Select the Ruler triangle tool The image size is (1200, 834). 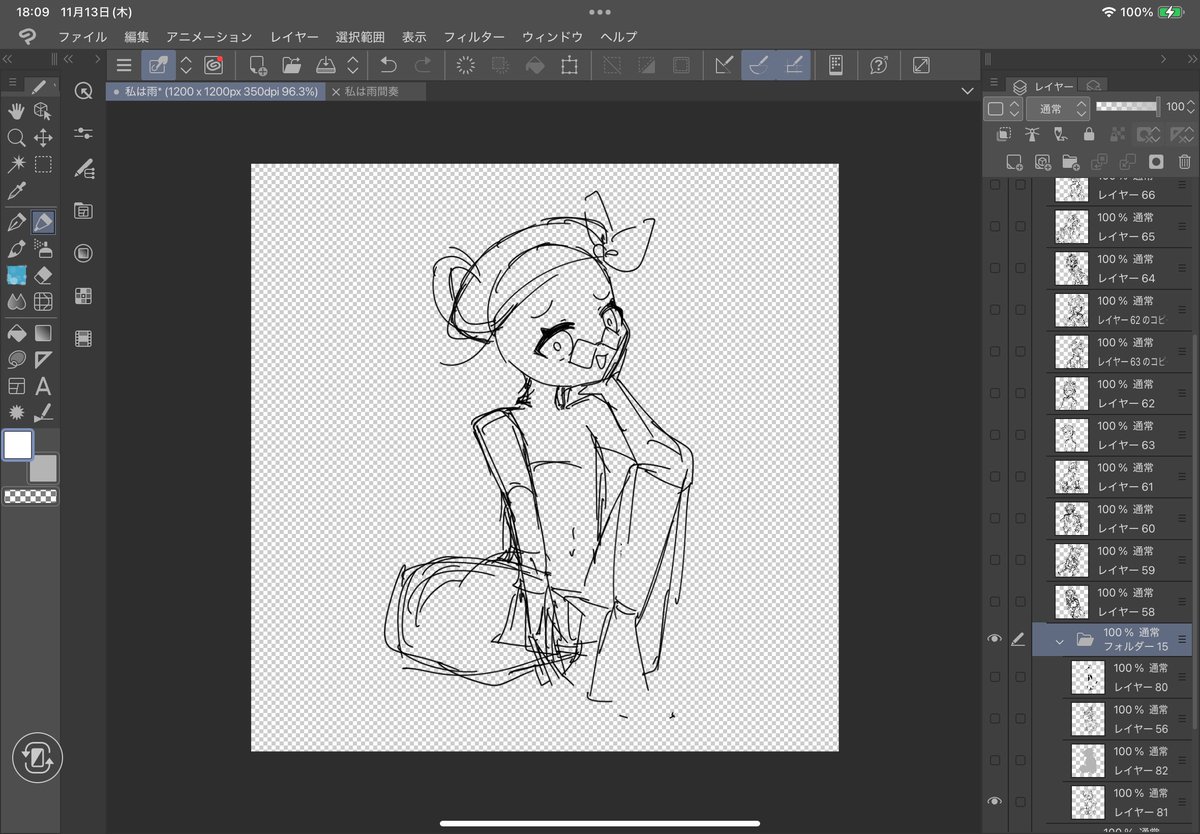pos(43,359)
